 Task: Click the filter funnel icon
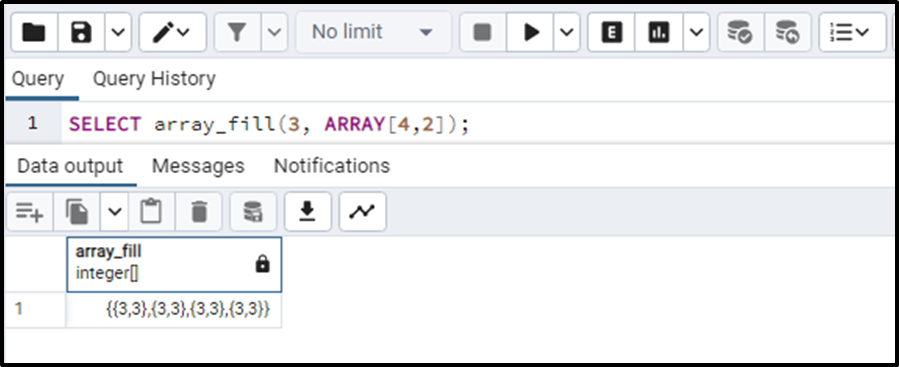pyautogui.click(x=237, y=32)
